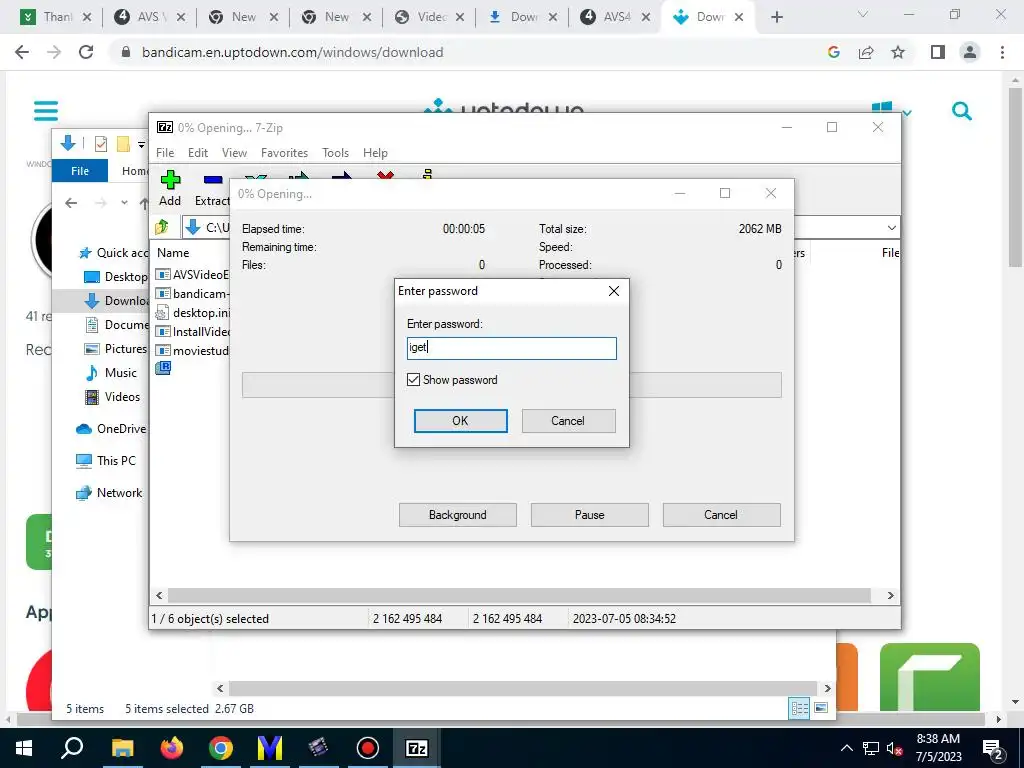Open the Chrome tab search chevron
Viewport: 1024px width, 768px height.
coord(863,15)
